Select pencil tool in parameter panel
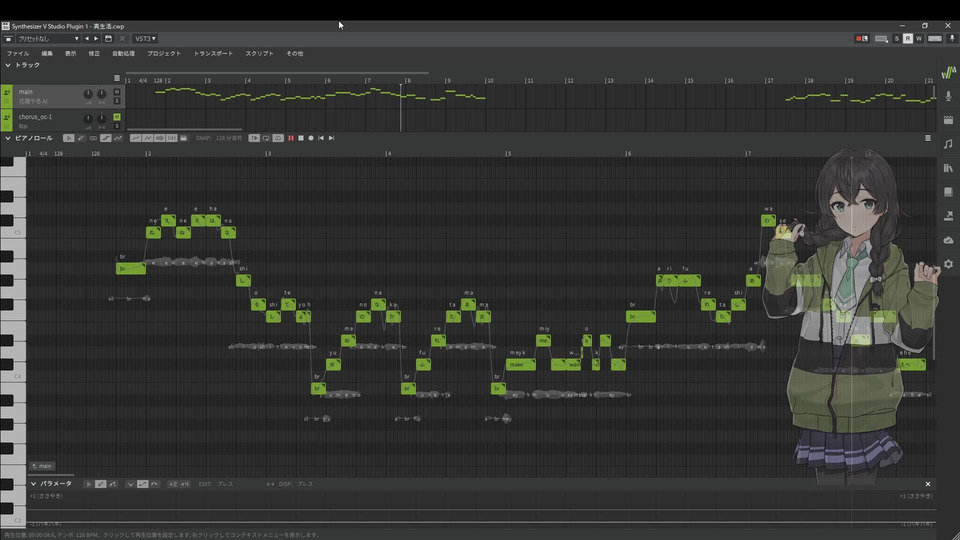Image resolution: width=960 pixels, height=540 pixels. pyautogui.click(x=100, y=484)
